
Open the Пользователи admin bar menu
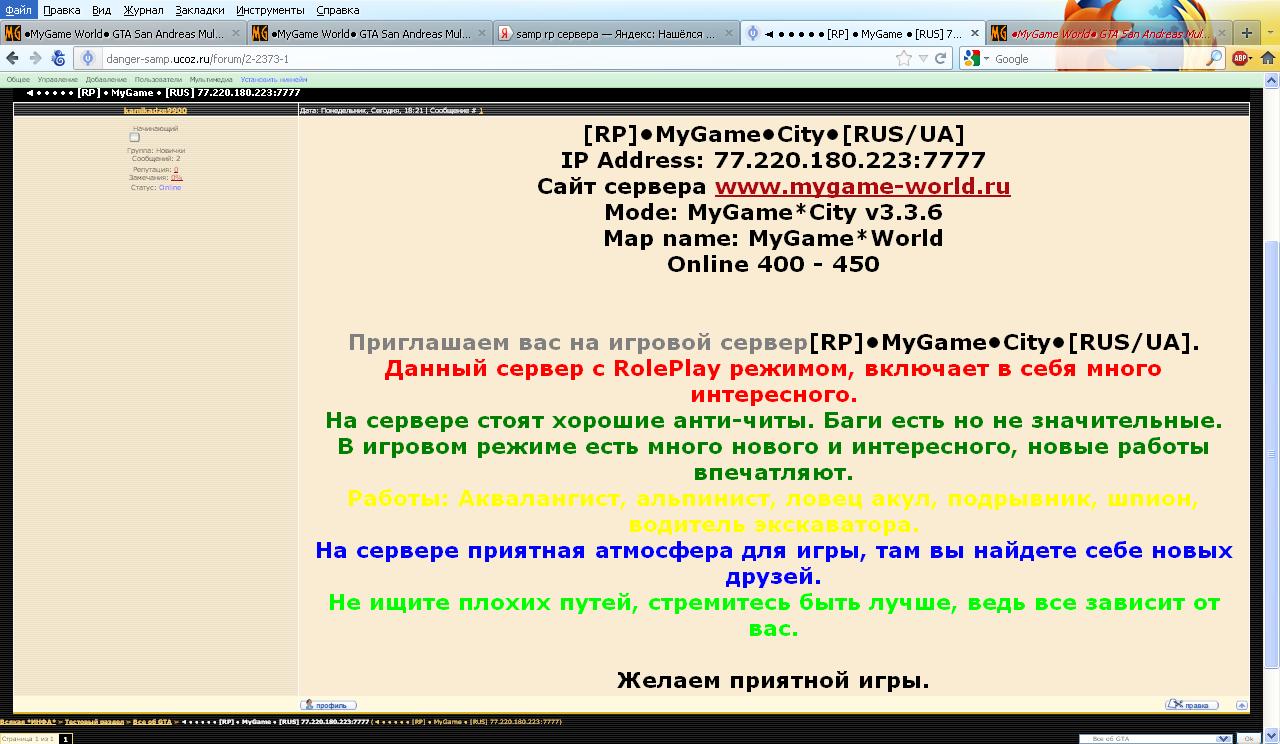[158, 79]
